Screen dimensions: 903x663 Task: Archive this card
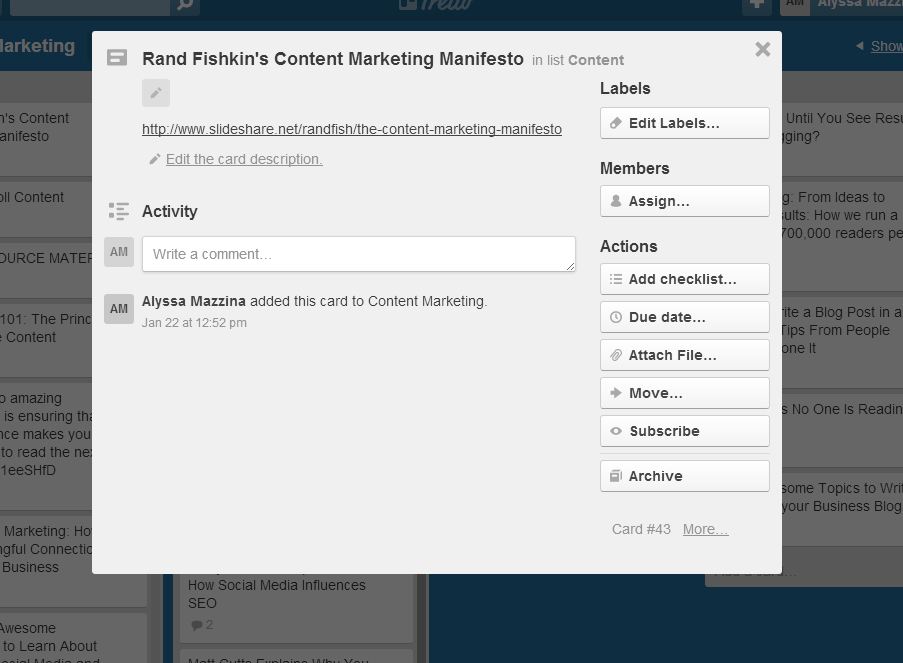(x=685, y=476)
